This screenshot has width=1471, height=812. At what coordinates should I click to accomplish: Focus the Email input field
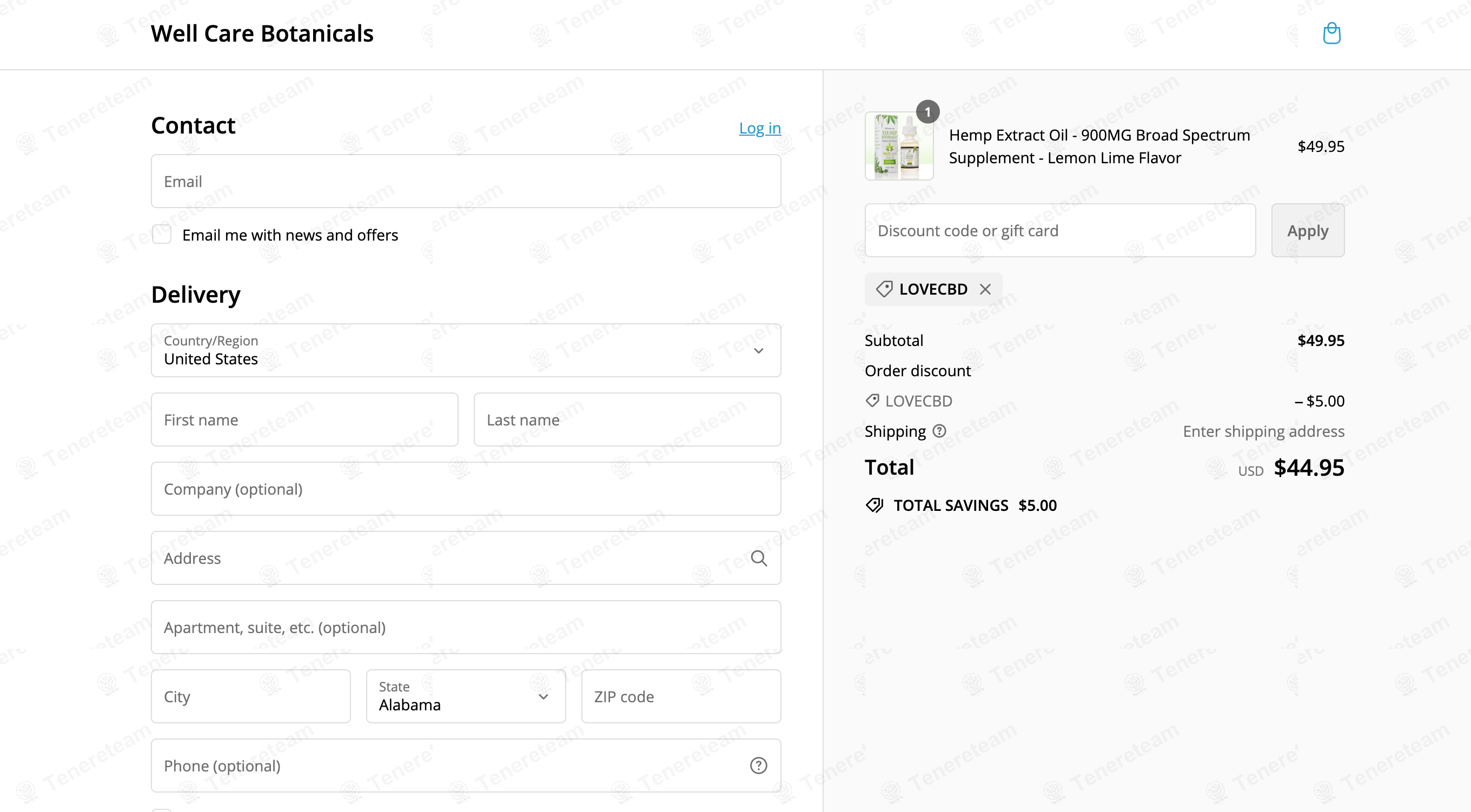point(466,182)
